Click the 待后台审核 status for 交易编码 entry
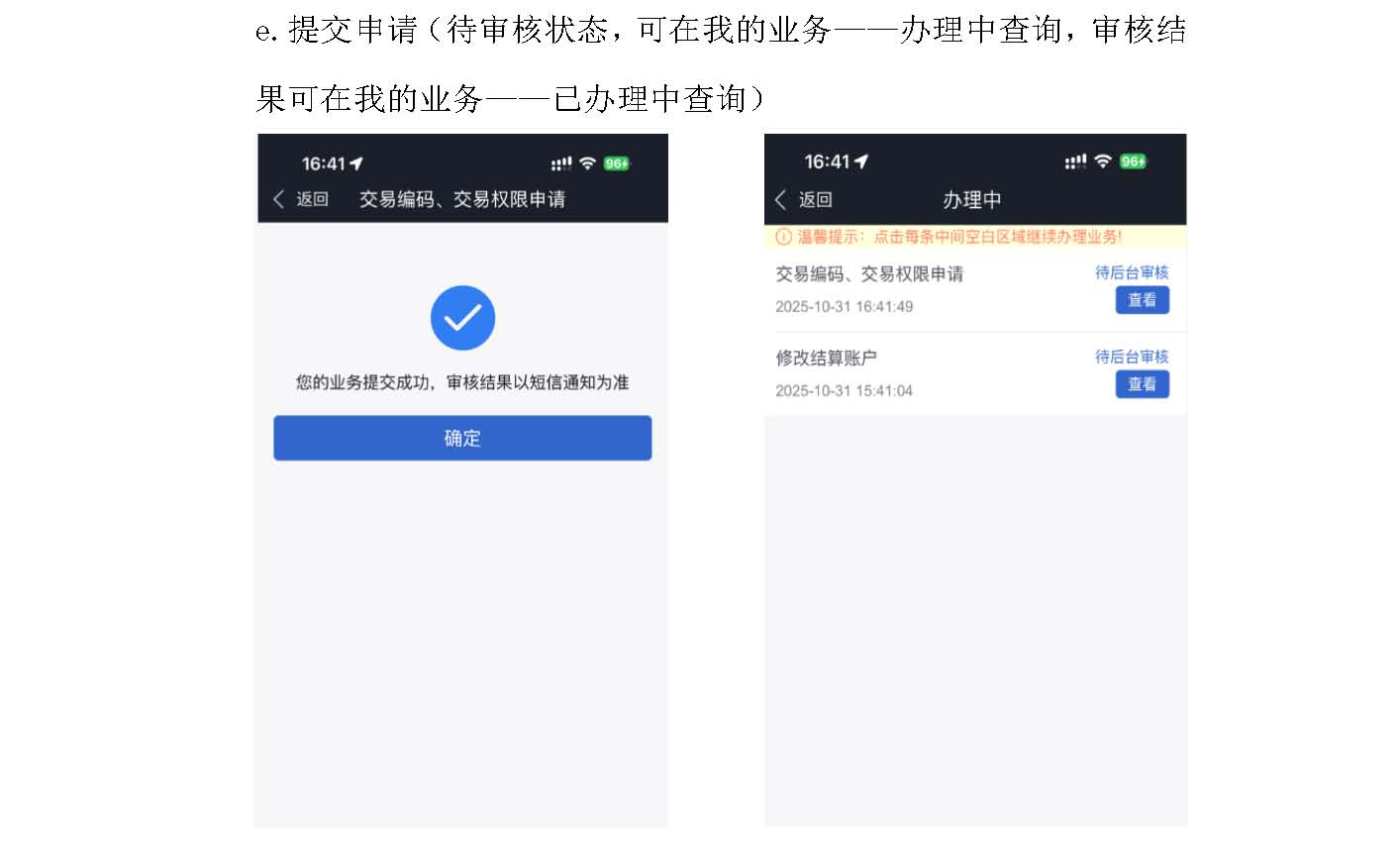Screen dimensions: 1400x849 point(1132,272)
